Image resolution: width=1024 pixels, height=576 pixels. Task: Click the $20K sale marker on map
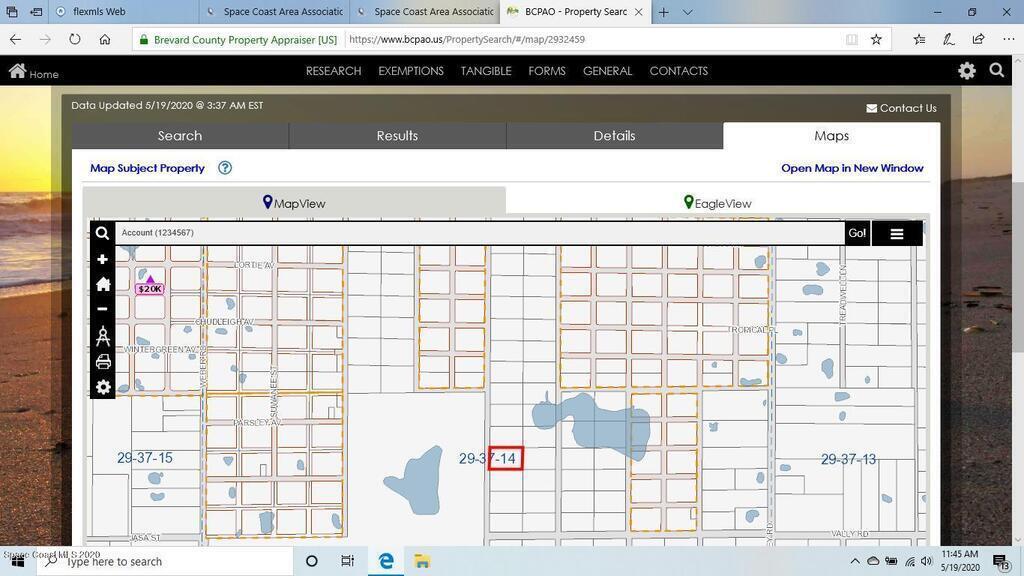pyautogui.click(x=150, y=287)
